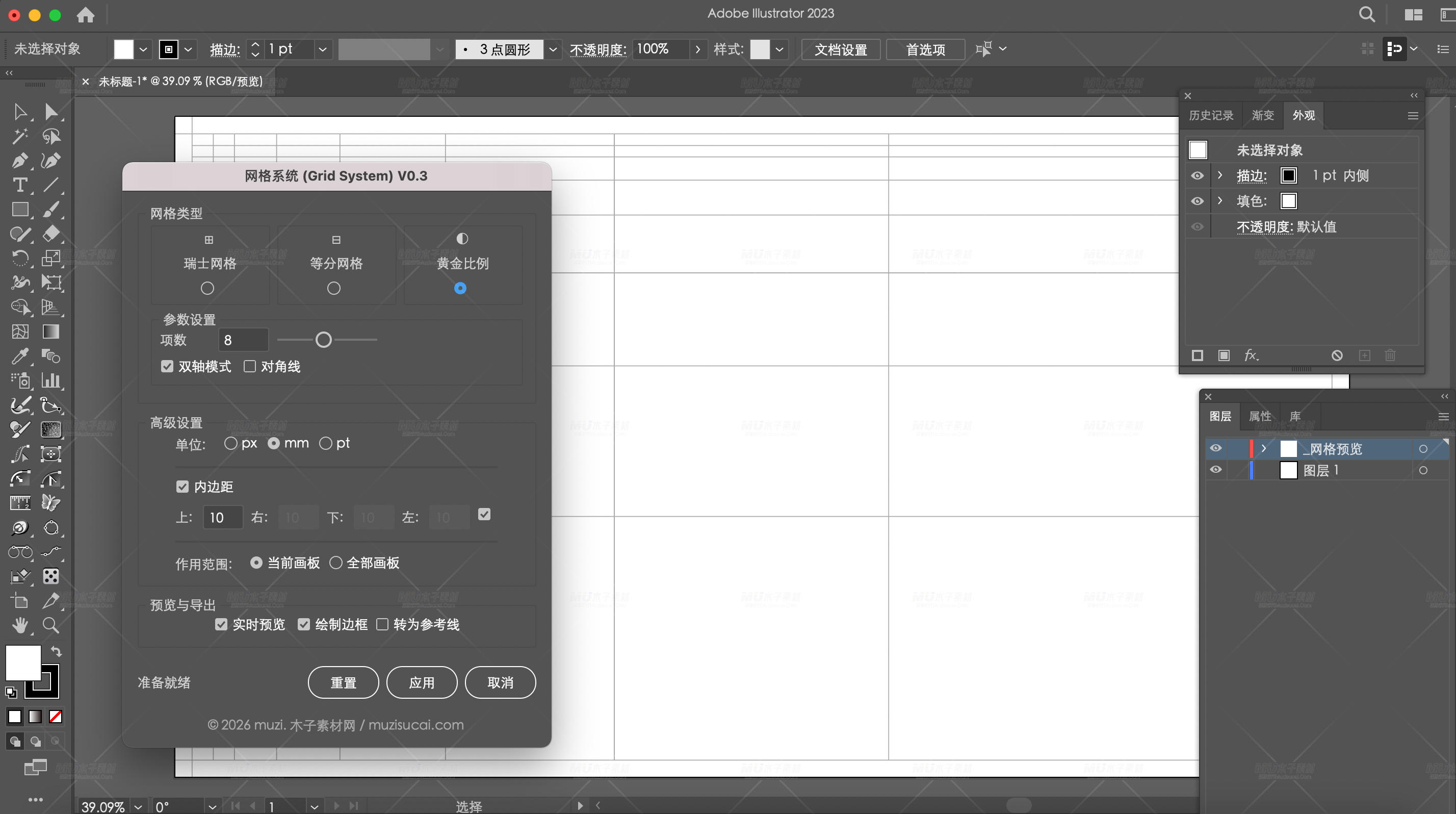Switch to the 属性 tab
This screenshot has width=1456, height=814.
tap(1260, 416)
